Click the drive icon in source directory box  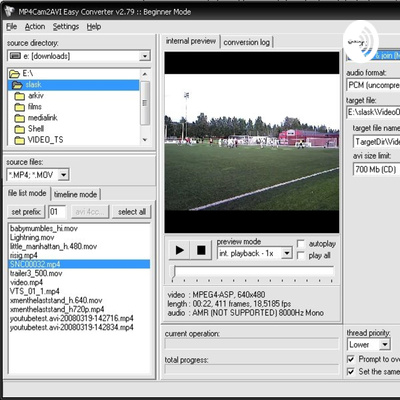coord(15,56)
